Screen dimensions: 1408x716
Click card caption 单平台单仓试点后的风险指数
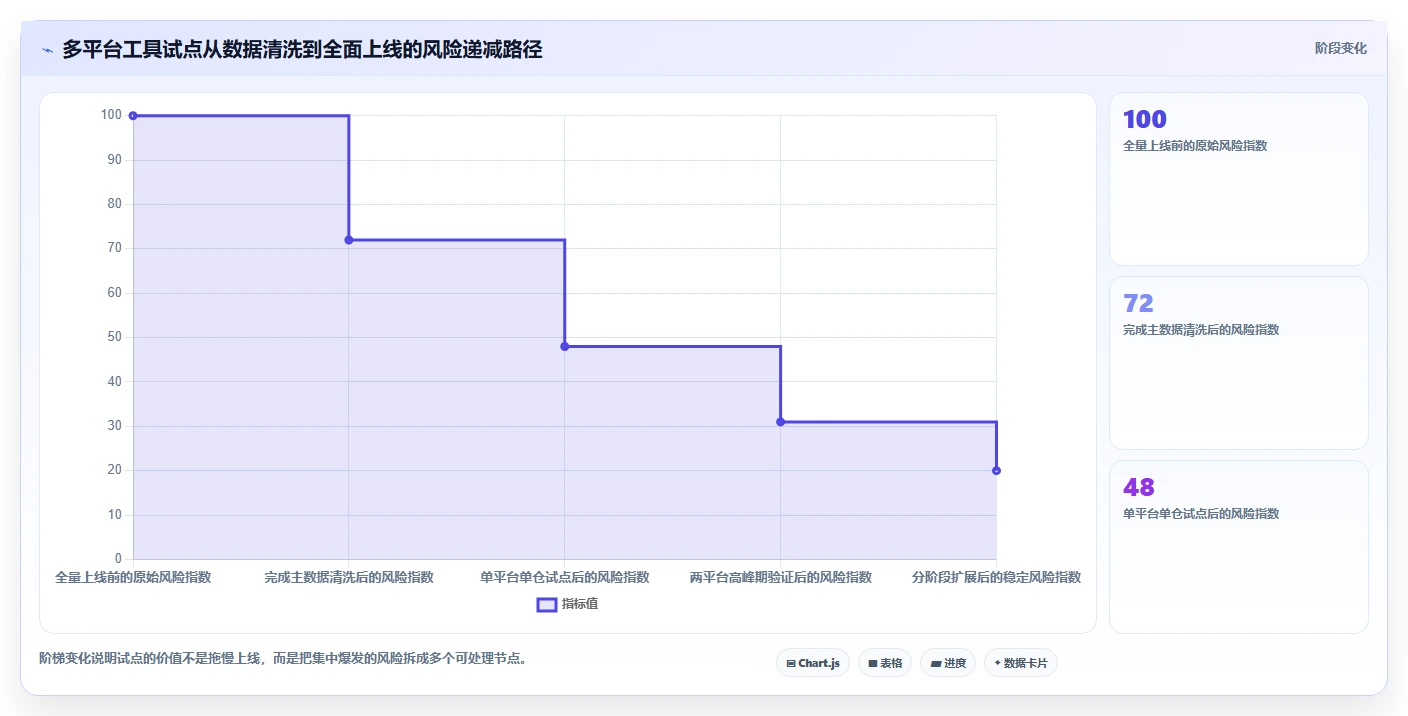(x=1201, y=513)
